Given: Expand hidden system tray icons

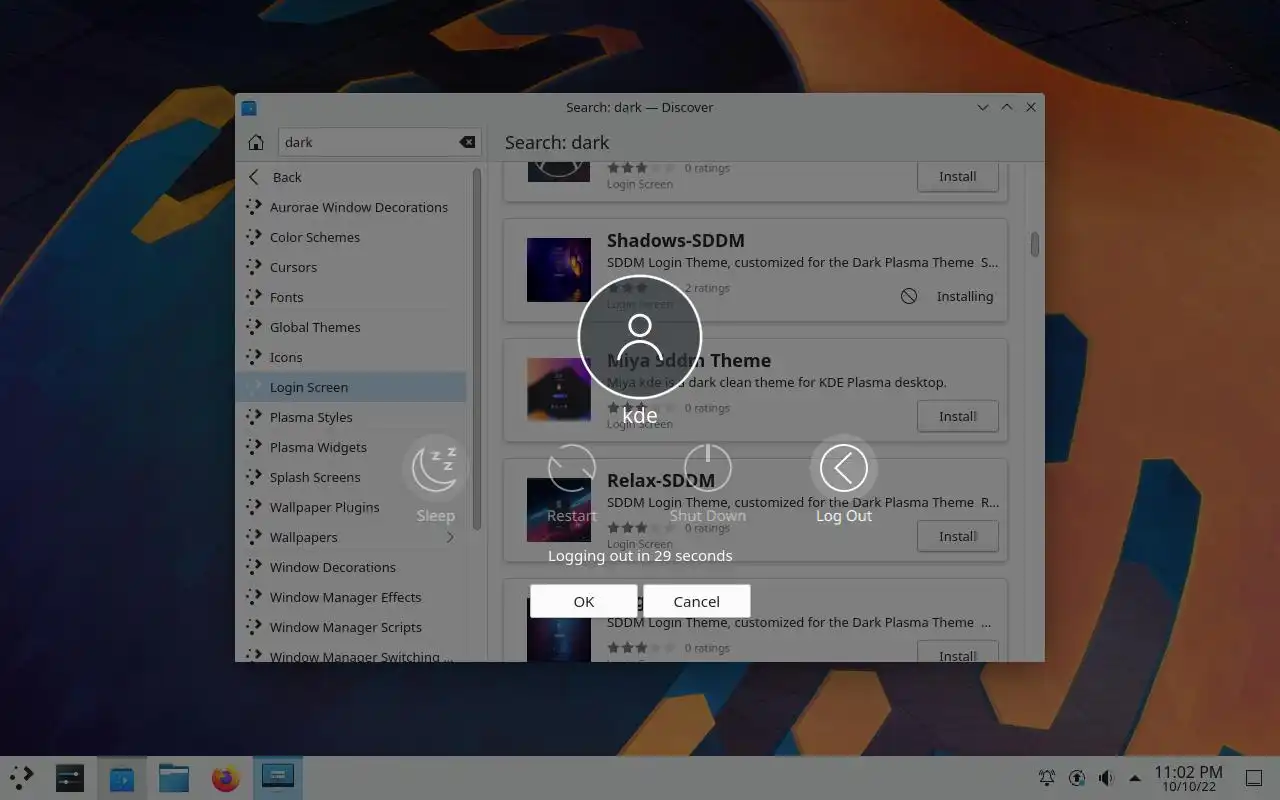Looking at the screenshot, I should (x=1135, y=777).
